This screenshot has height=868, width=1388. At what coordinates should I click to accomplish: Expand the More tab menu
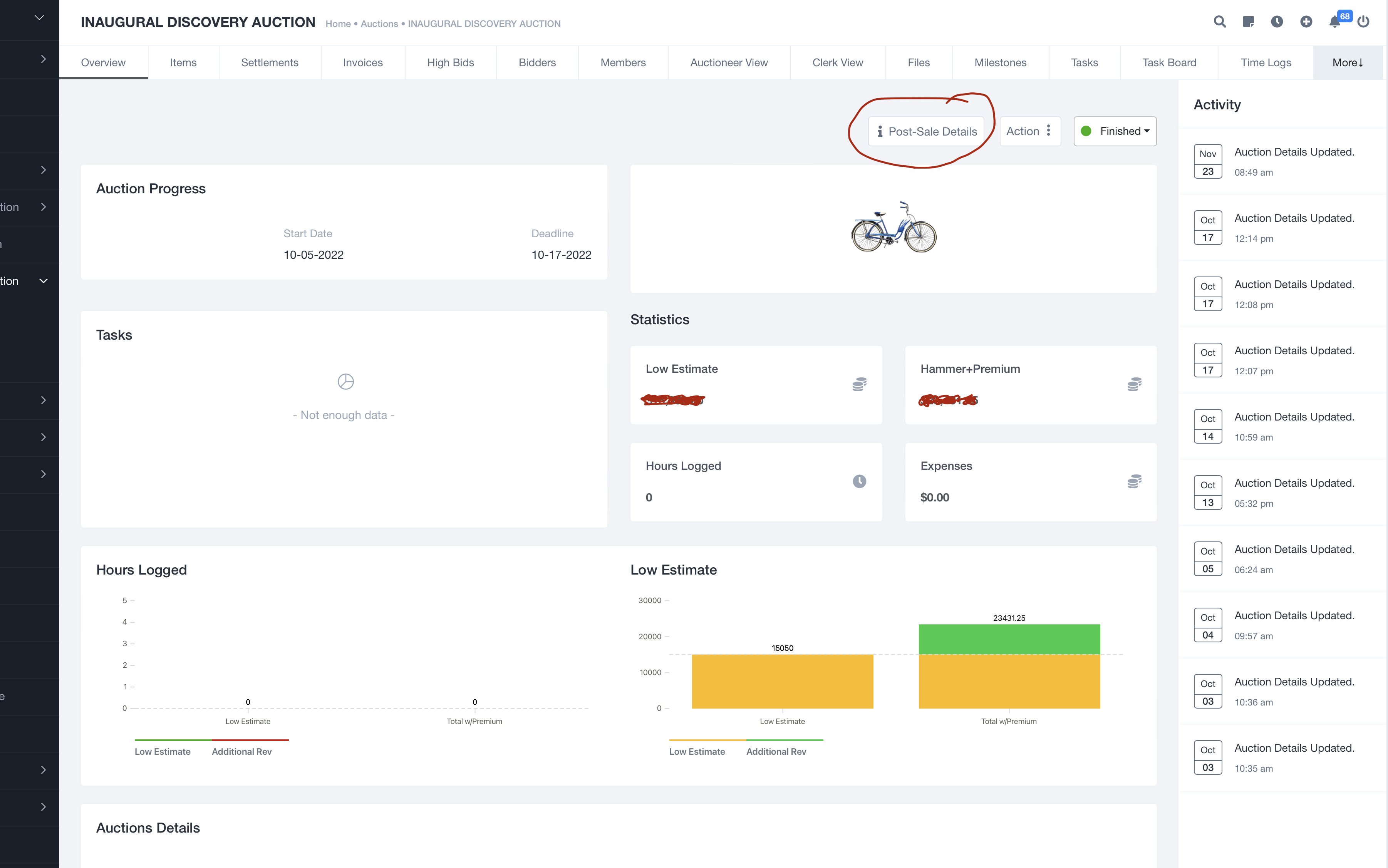[x=1347, y=62]
